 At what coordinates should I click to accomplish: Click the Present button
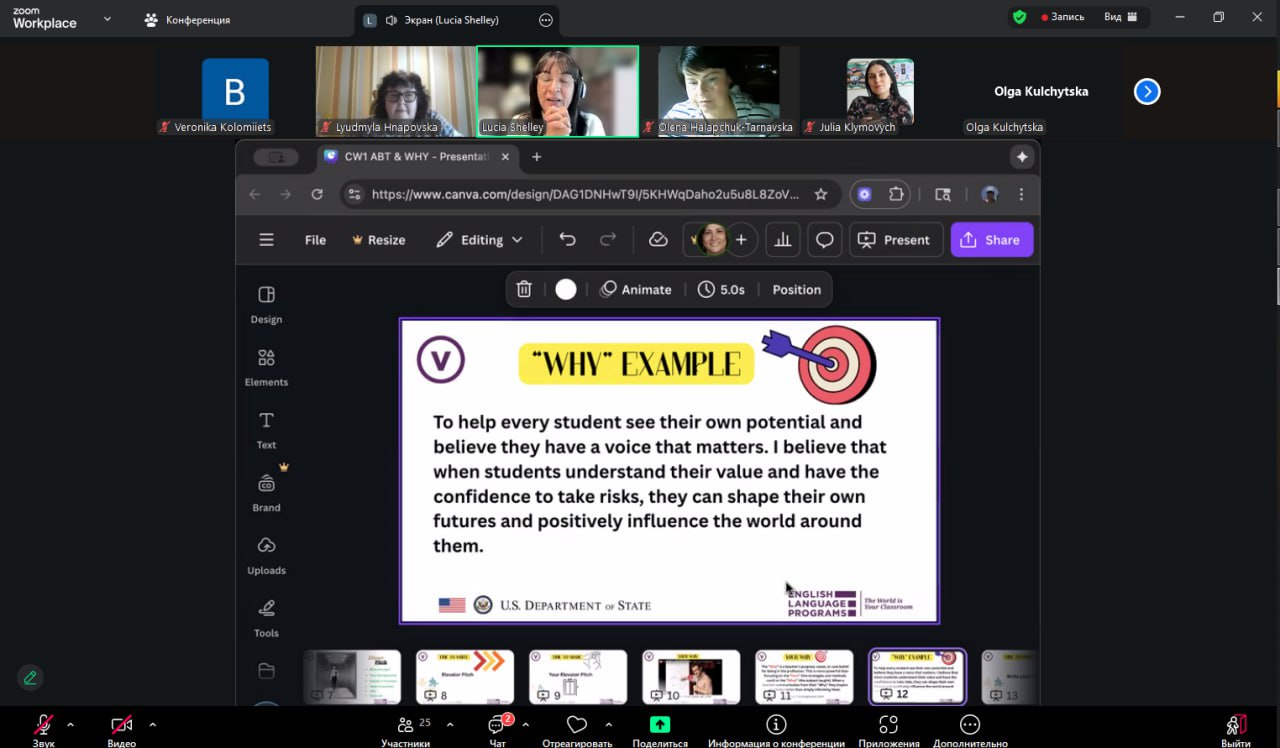point(895,240)
